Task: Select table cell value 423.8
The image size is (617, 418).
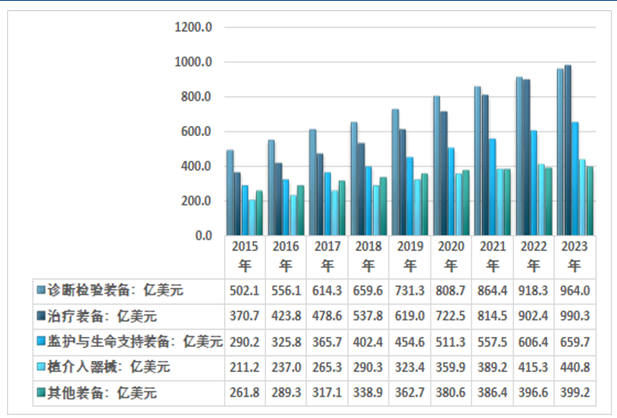Action: [x=286, y=316]
